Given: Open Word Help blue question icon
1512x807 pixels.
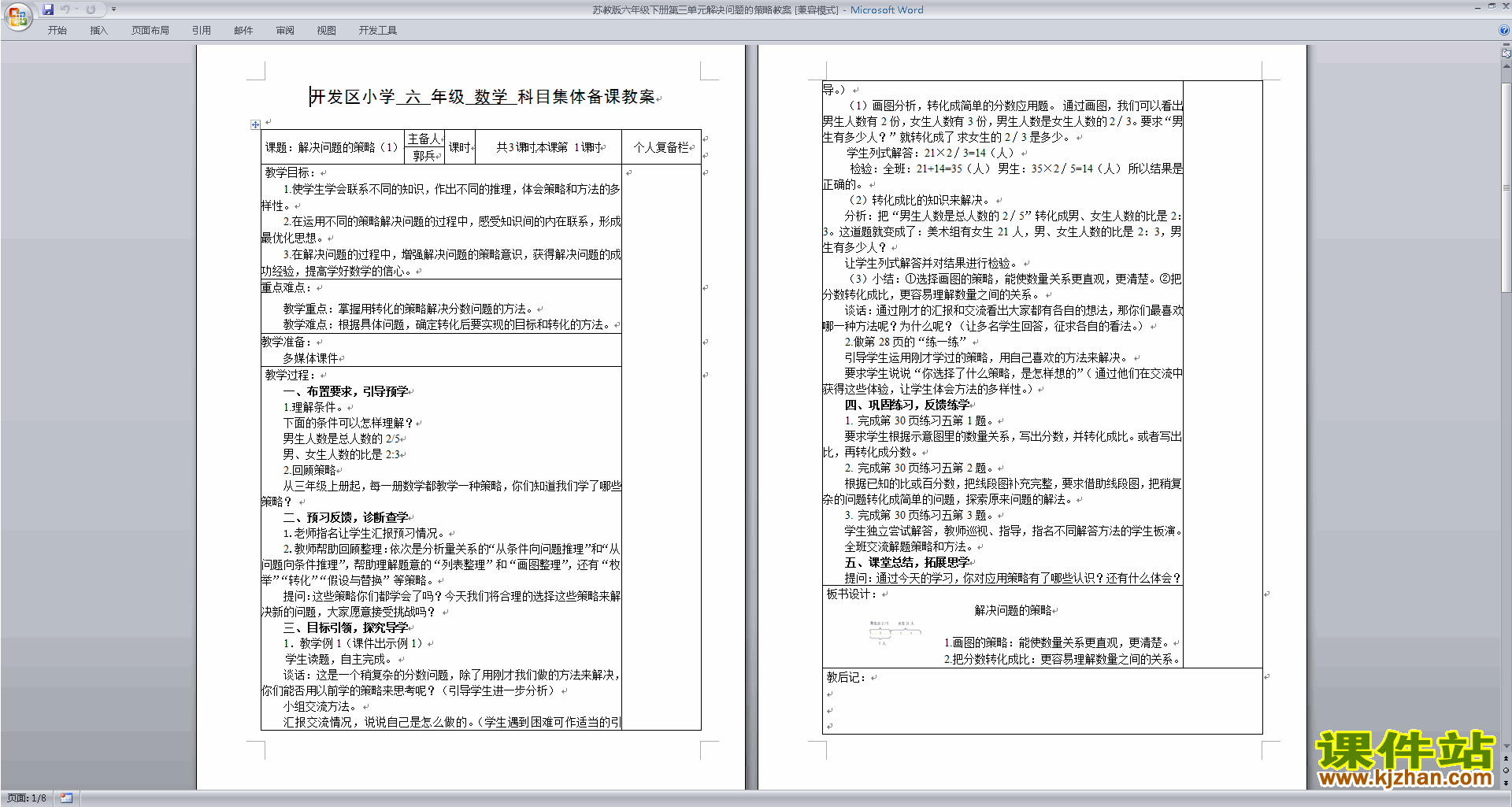Looking at the screenshot, I should pos(1503,30).
